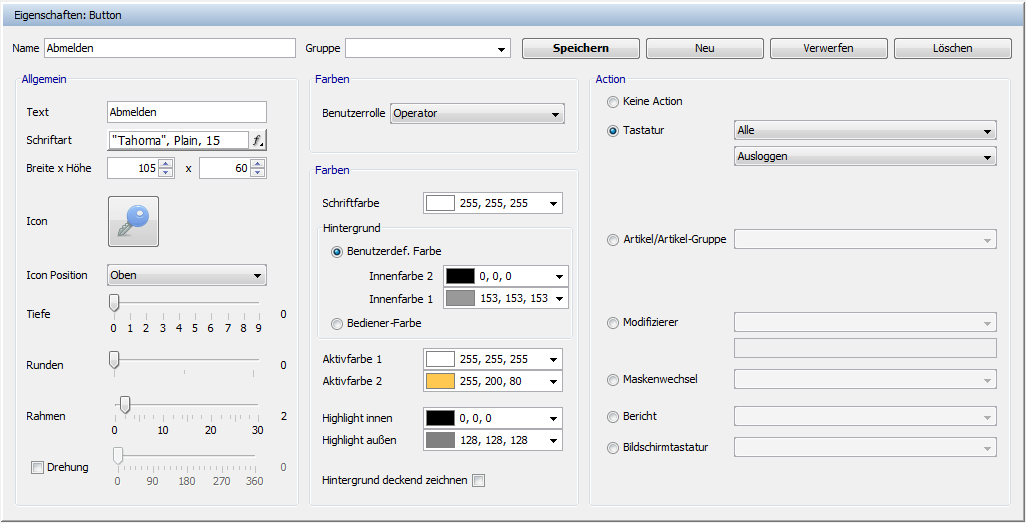
Task: Select the Bediener-Farbe radio button
Action: click(x=337, y=323)
